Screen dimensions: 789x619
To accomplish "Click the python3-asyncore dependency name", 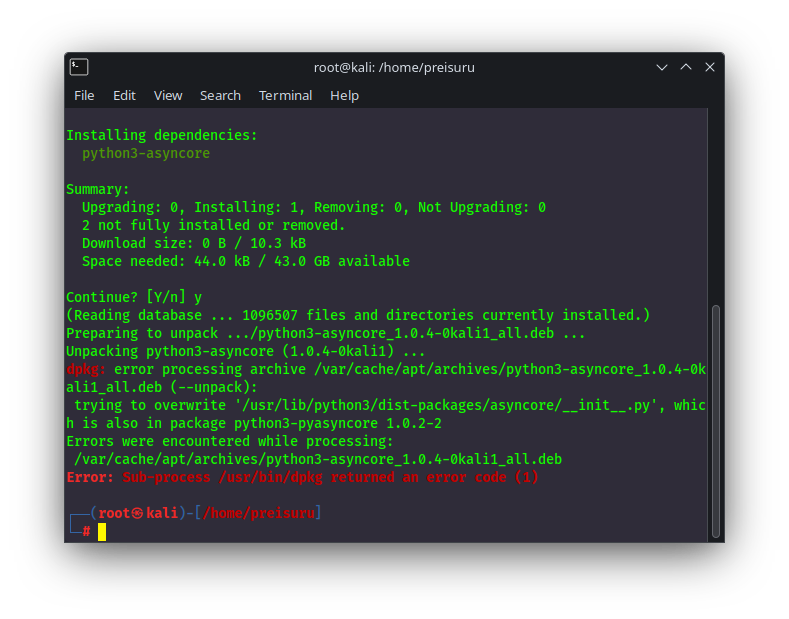I will [146, 153].
